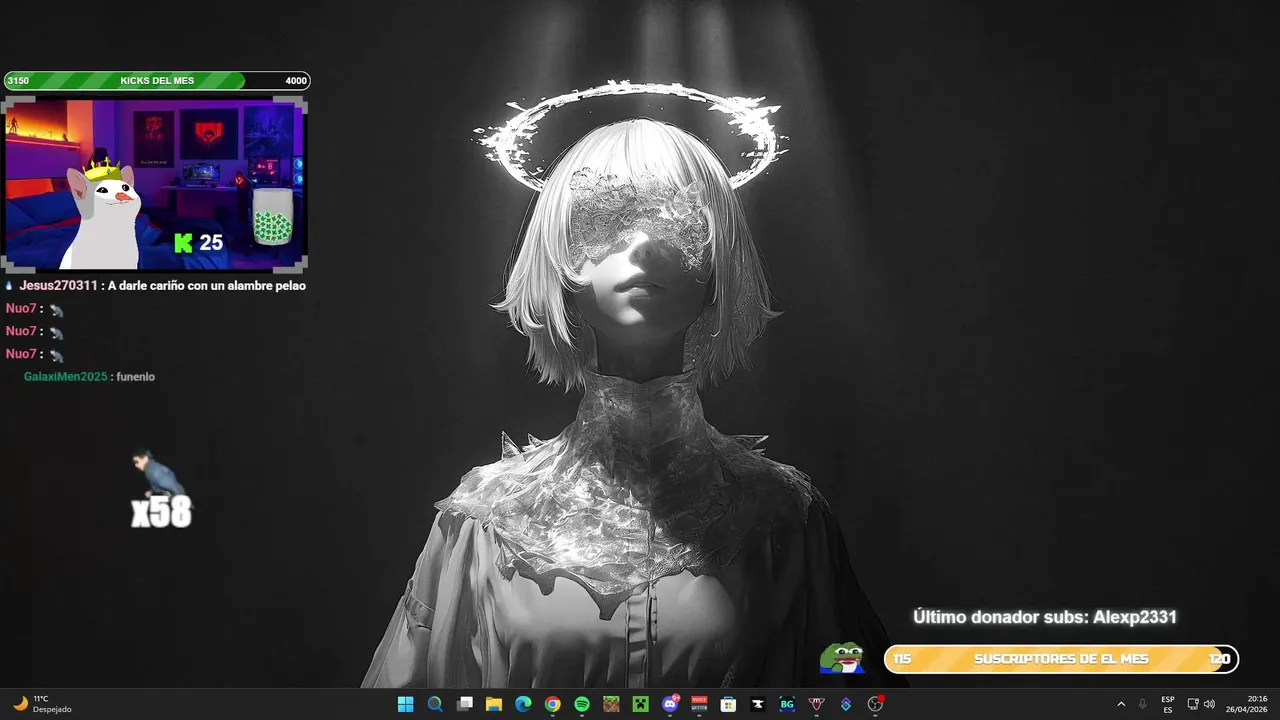Screen dimensions: 1280x720
Task: Open OBS Studio recording icon
Action: coord(875,704)
